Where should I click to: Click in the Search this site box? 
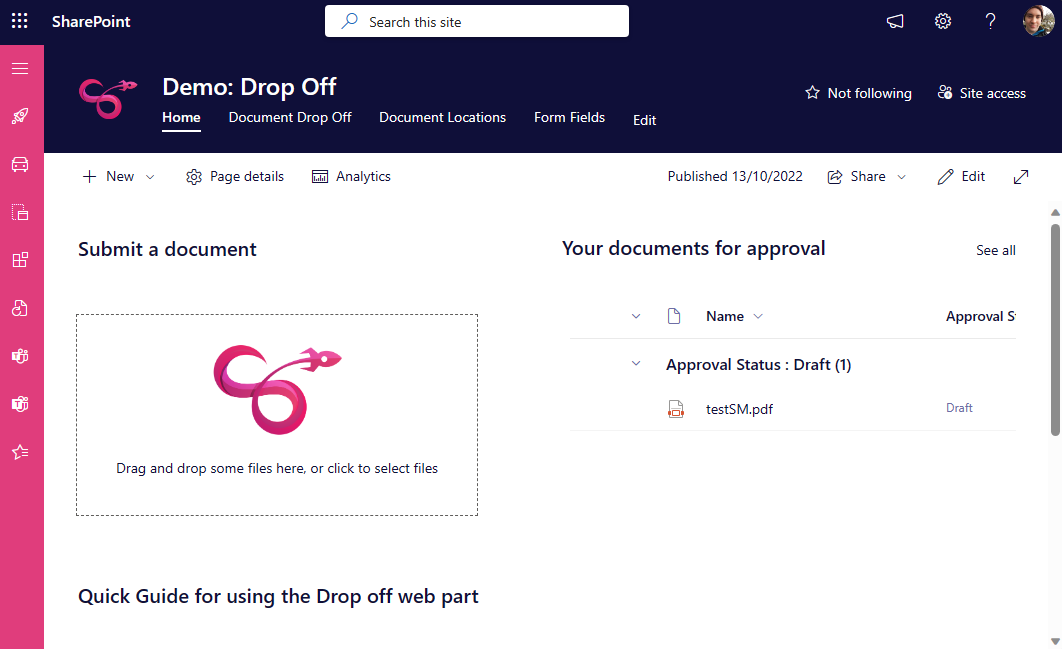point(477,21)
